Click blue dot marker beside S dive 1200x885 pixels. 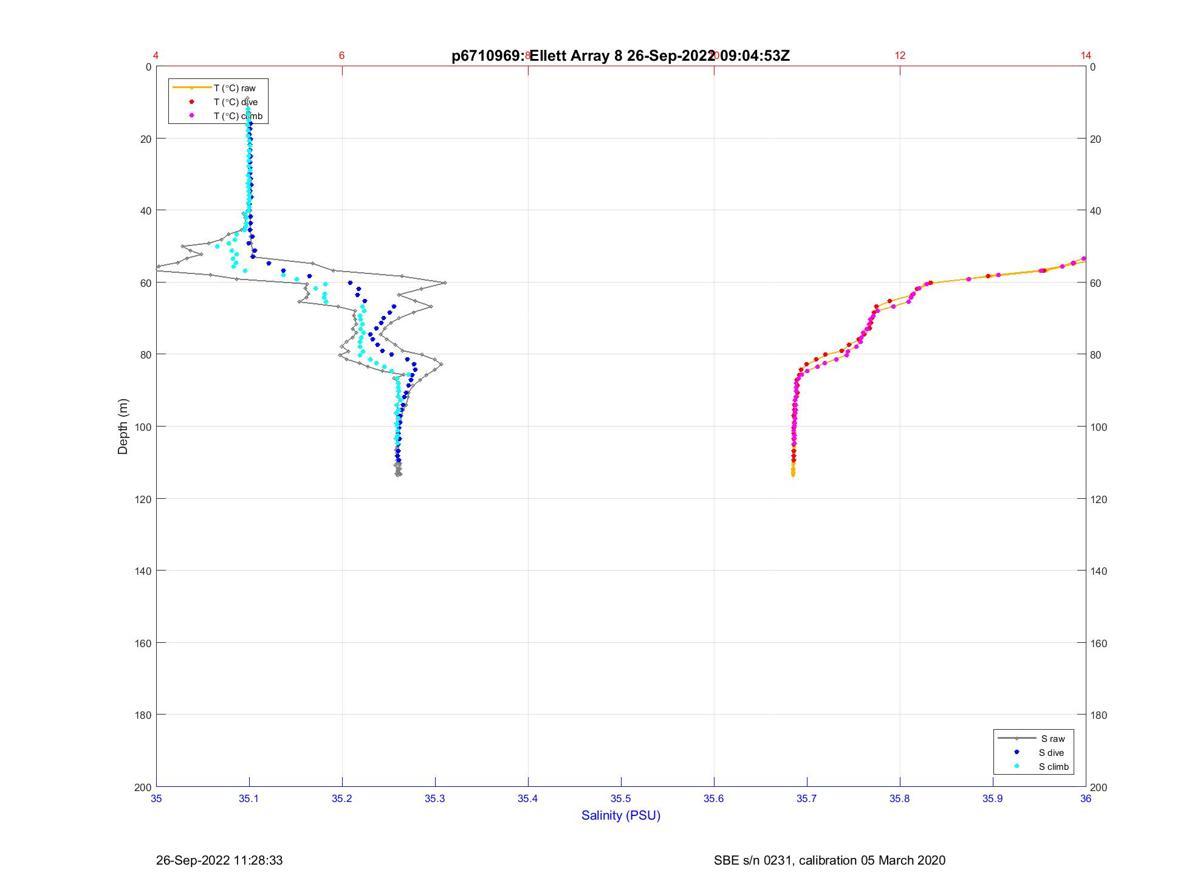(1017, 752)
